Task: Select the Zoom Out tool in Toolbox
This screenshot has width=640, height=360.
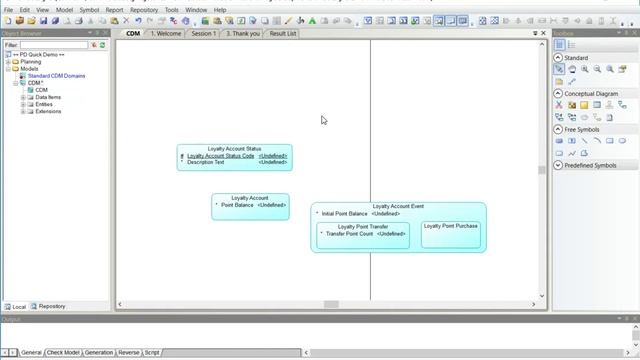Action: click(x=597, y=69)
